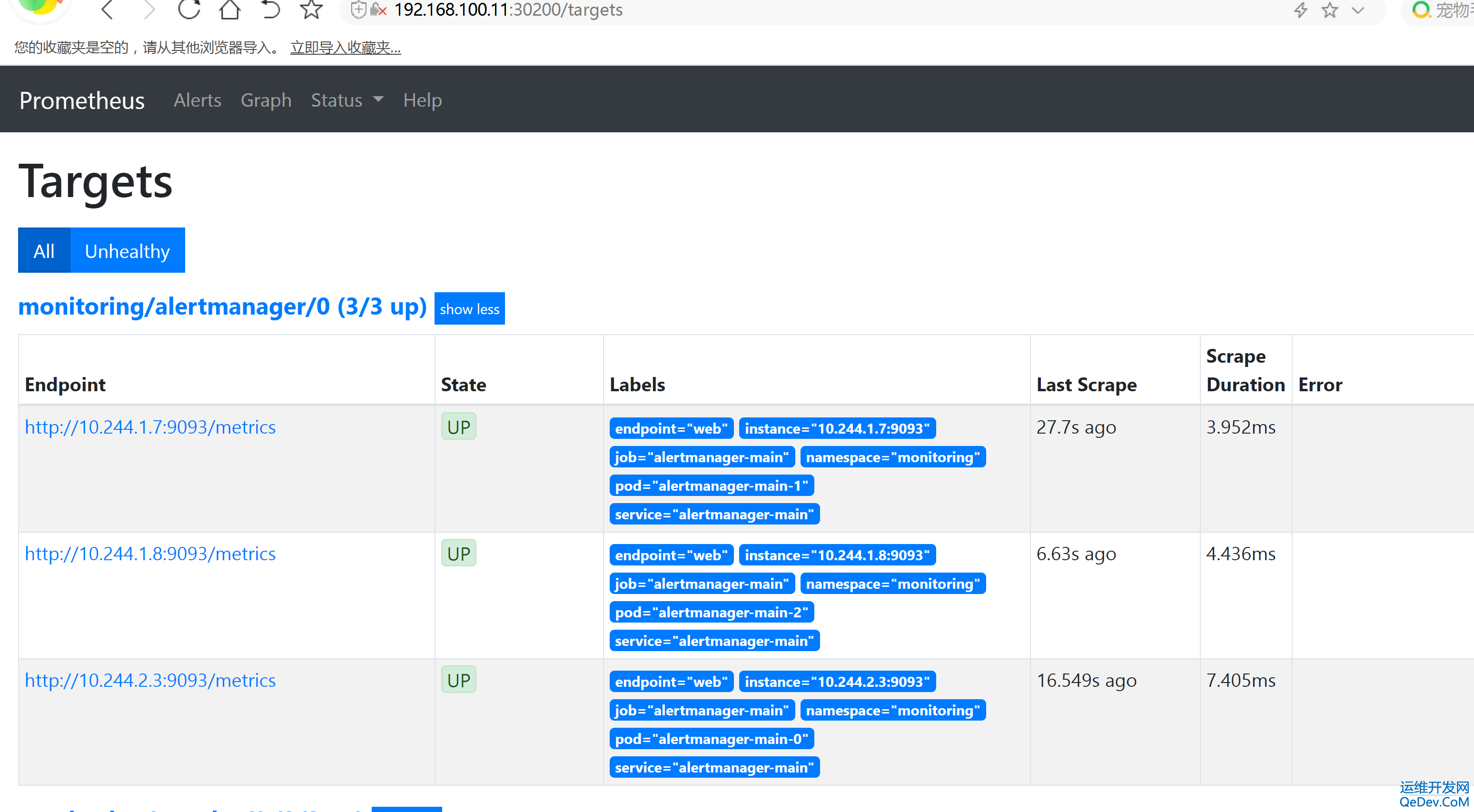Image resolution: width=1474 pixels, height=812 pixels.
Task: Open http://10.244.2.3:9093/metrics endpoint
Action: coord(150,680)
